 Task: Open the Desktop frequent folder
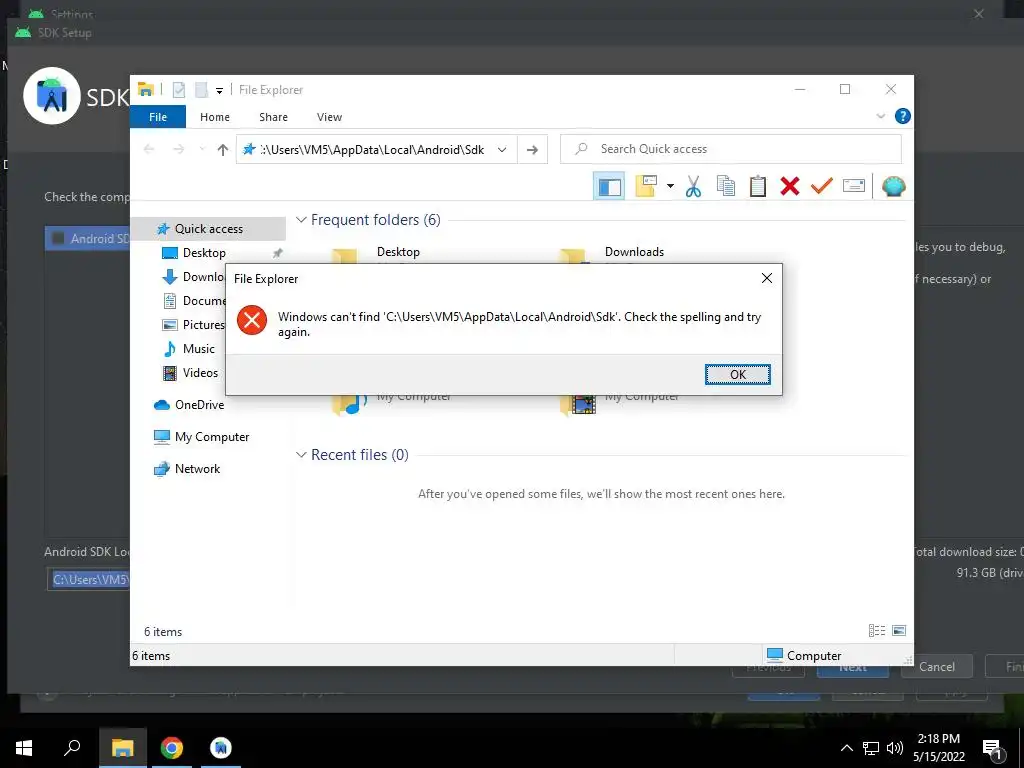398,252
